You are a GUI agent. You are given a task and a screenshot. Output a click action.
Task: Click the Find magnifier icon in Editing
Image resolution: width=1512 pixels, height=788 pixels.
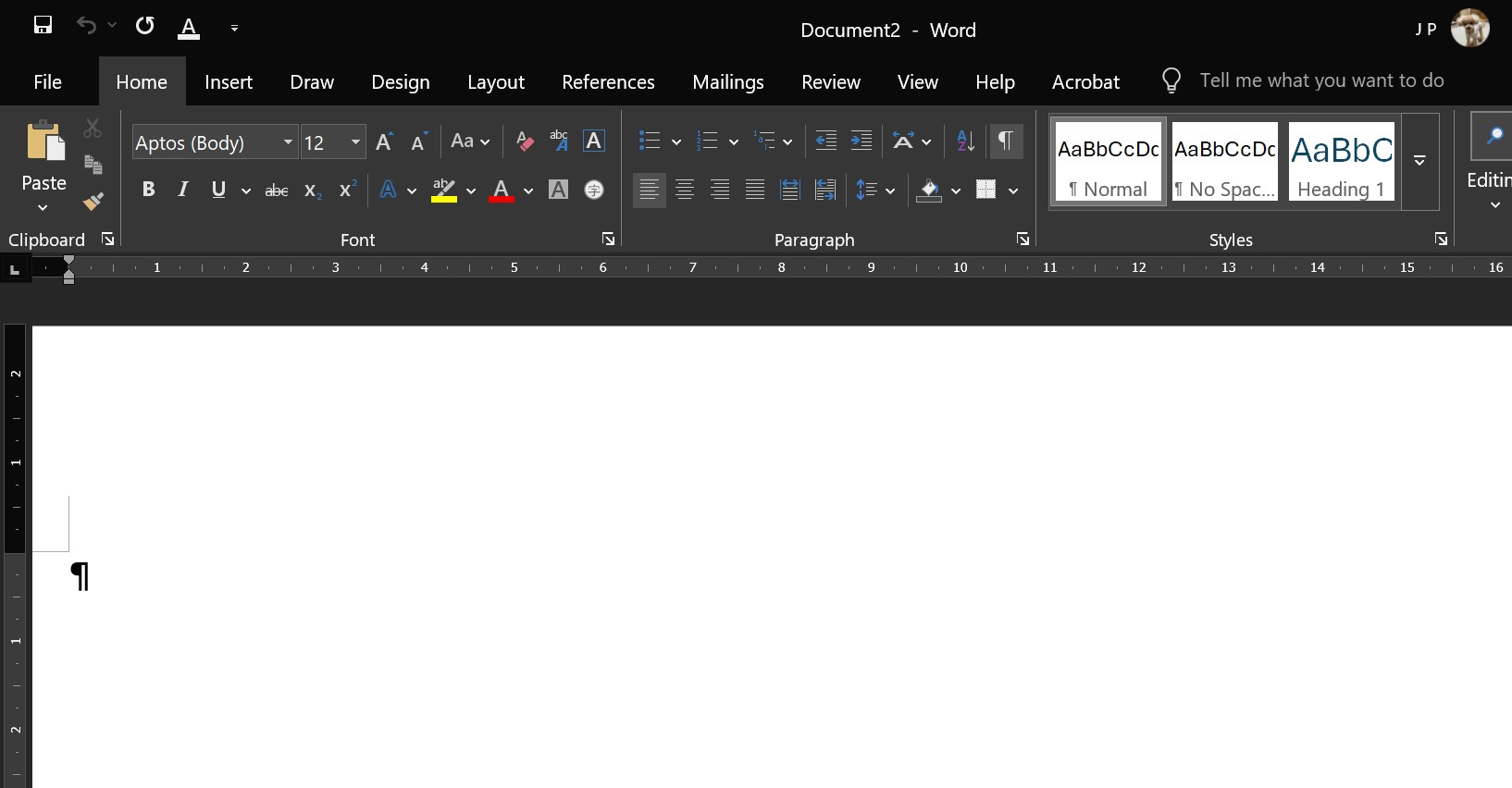1493,136
